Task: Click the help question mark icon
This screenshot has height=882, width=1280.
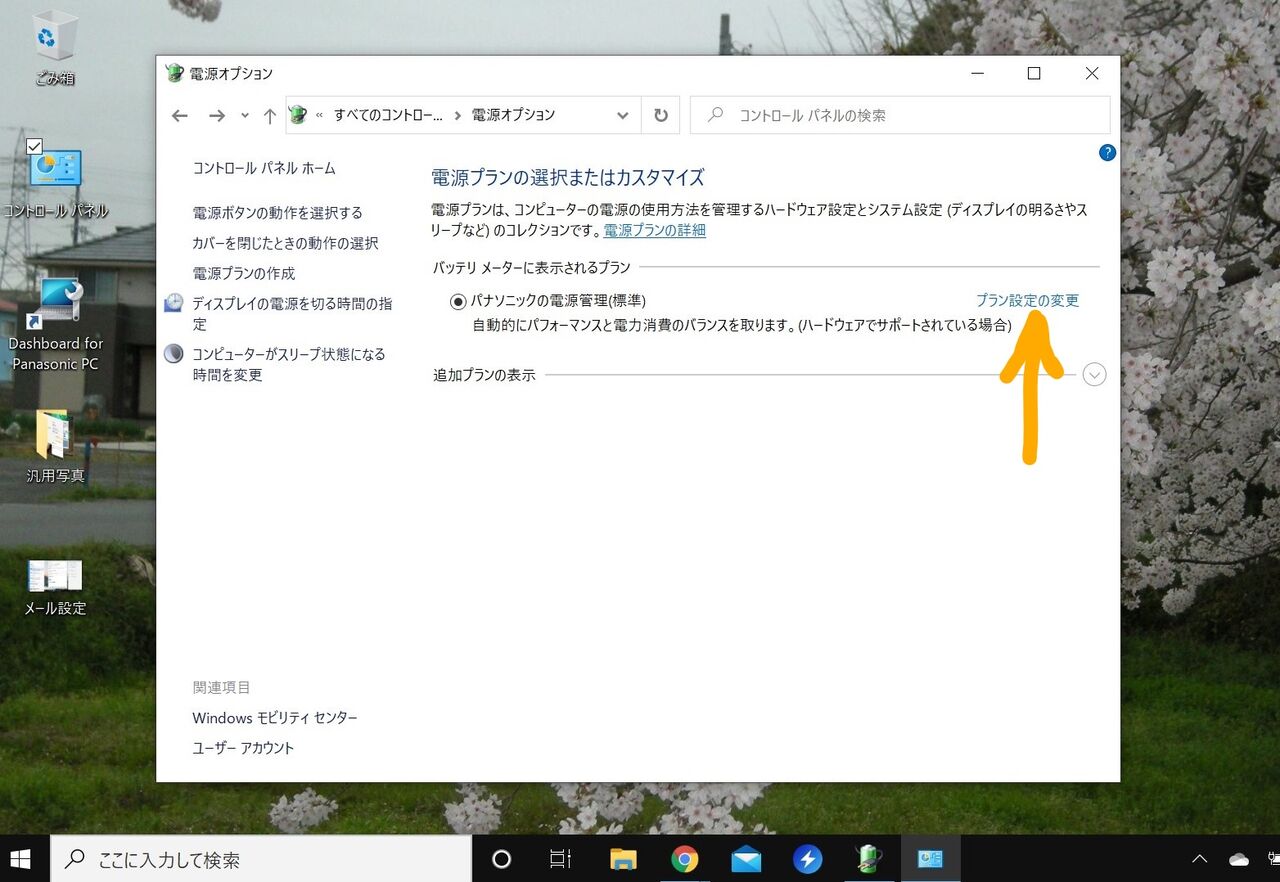Action: tap(1107, 153)
